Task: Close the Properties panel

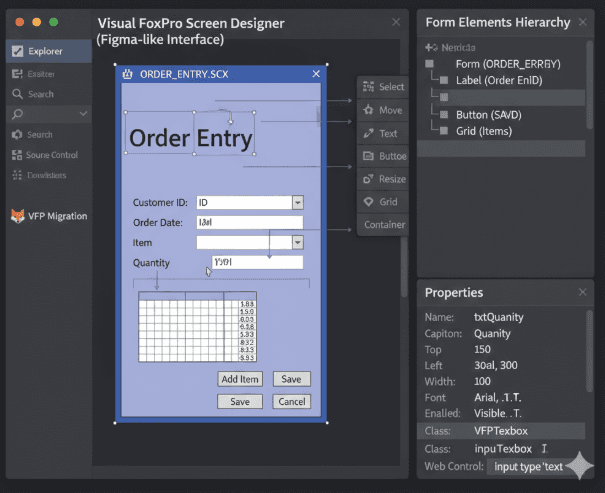Action: coord(583,292)
